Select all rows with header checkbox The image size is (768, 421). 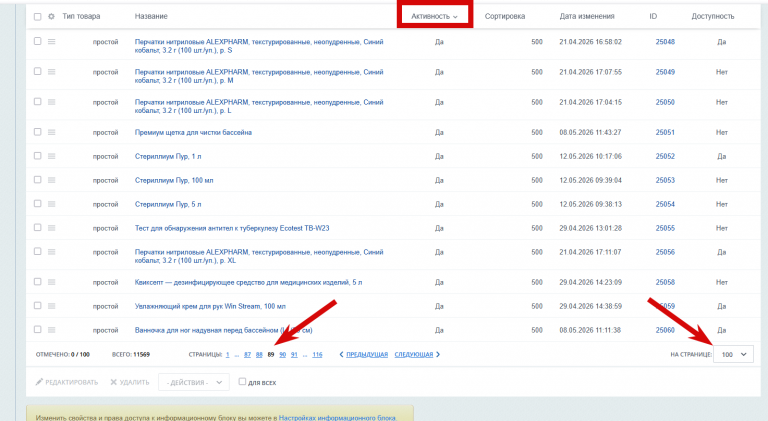tap(37, 17)
